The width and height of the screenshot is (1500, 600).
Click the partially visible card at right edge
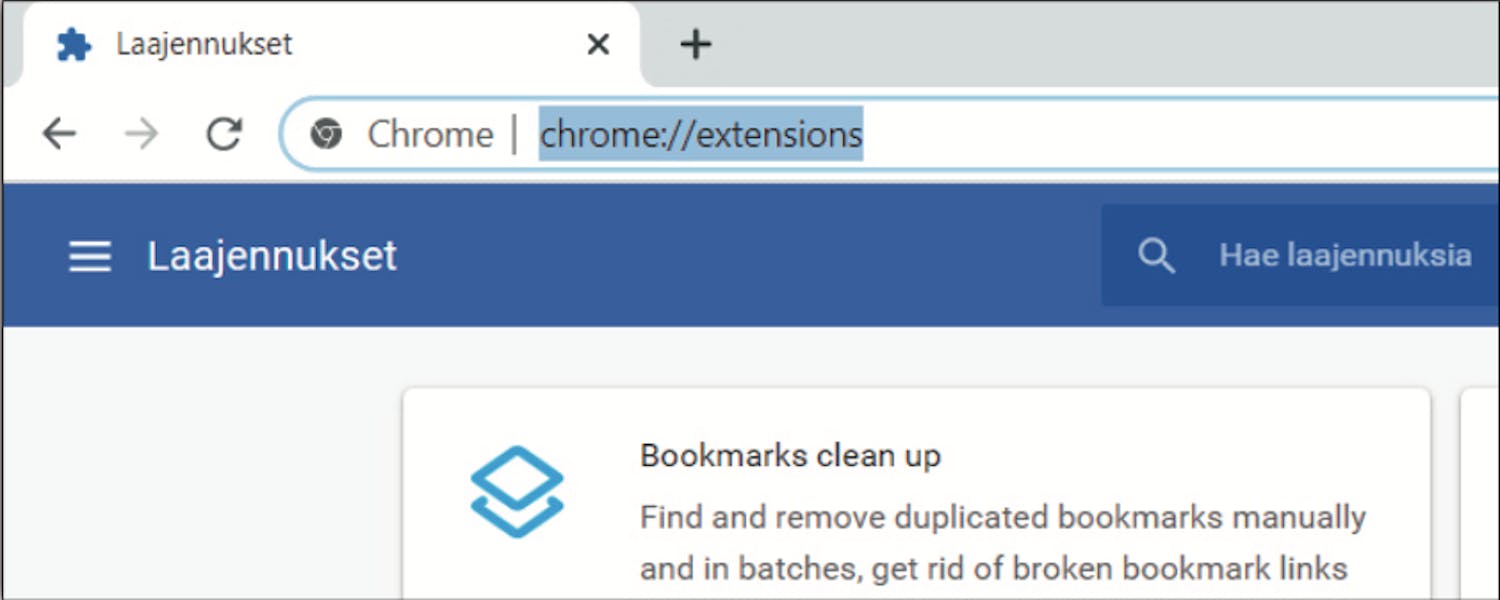1481,494
